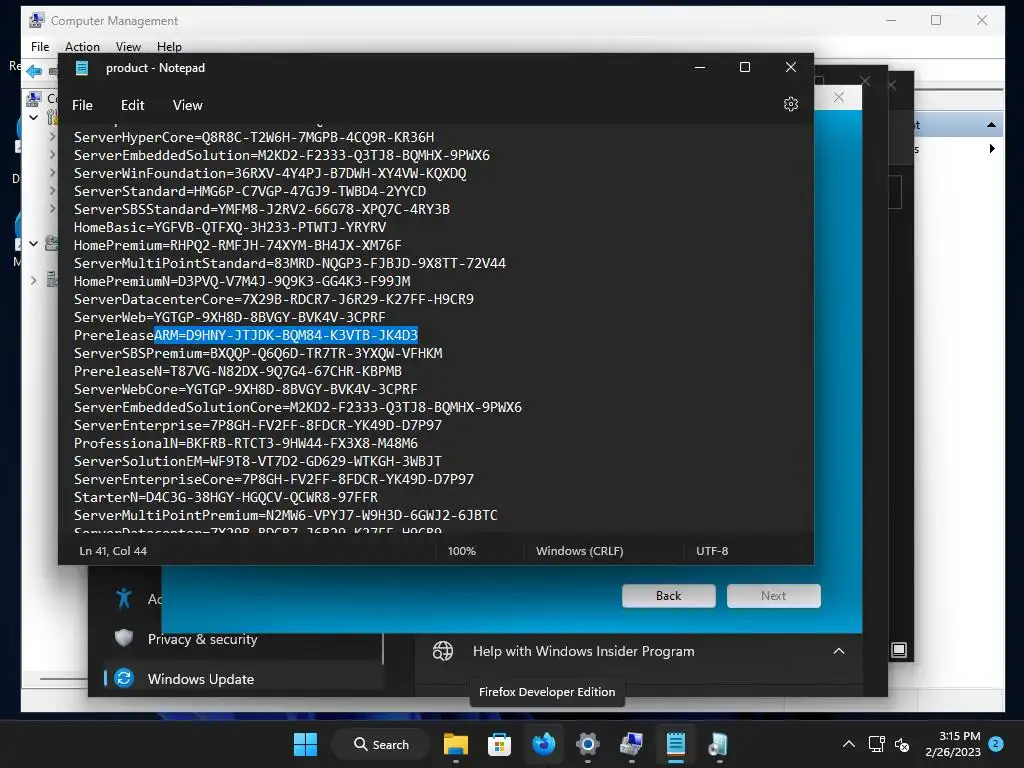Click the ServerHyperCore key line
Image resolution: width=1024 pixels, height=768 pixels.
(x=254, y=137)
